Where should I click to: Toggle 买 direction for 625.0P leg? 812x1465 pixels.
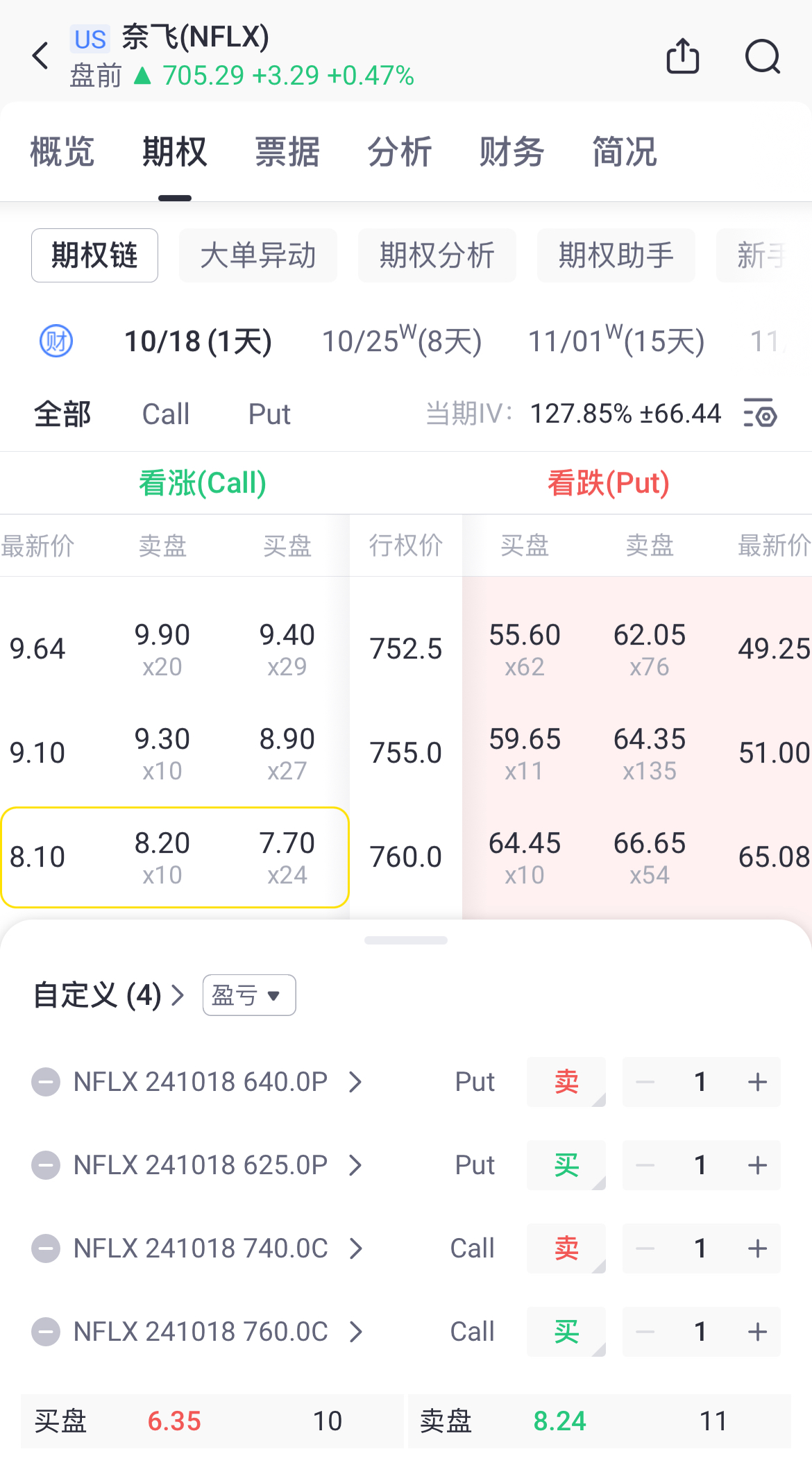pyautogui.click(x=566, y=1165)
